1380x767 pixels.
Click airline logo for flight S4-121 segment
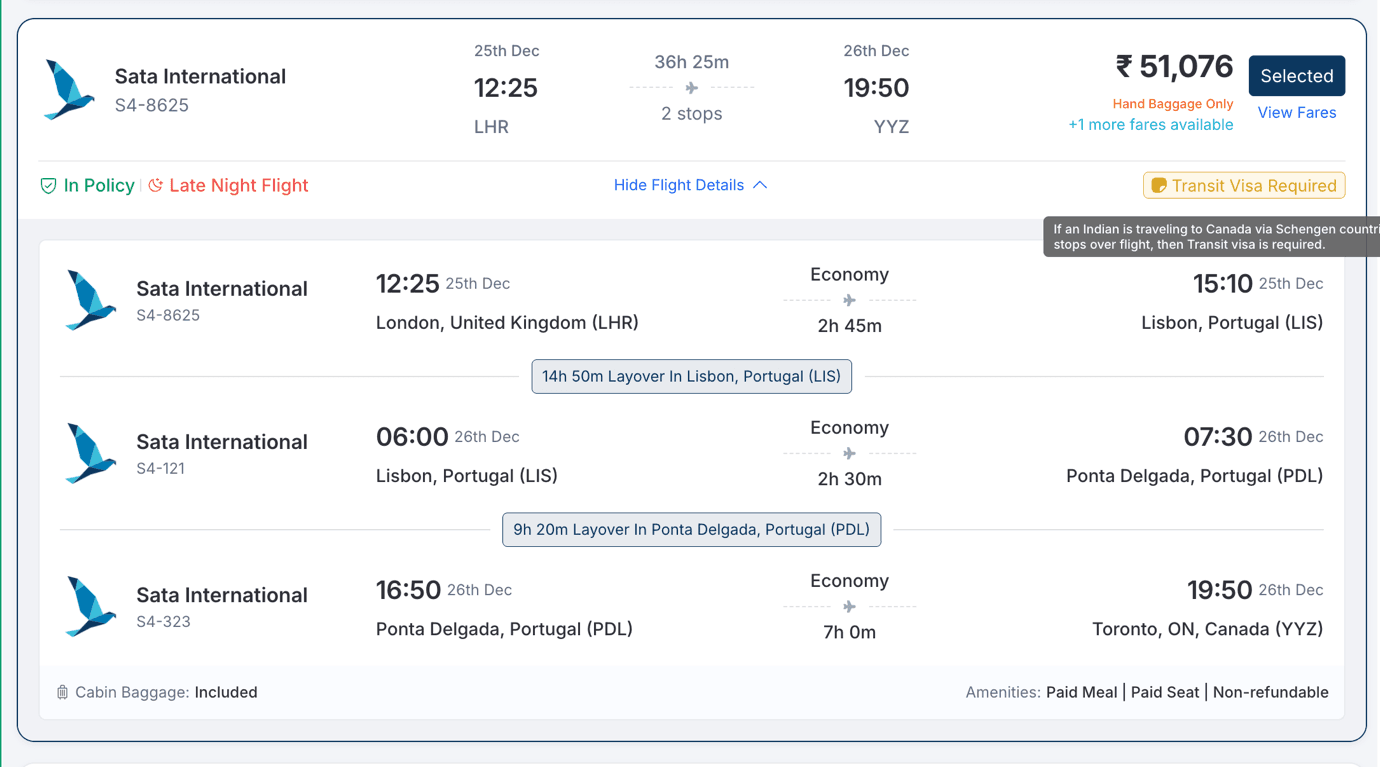pos(91,453)
